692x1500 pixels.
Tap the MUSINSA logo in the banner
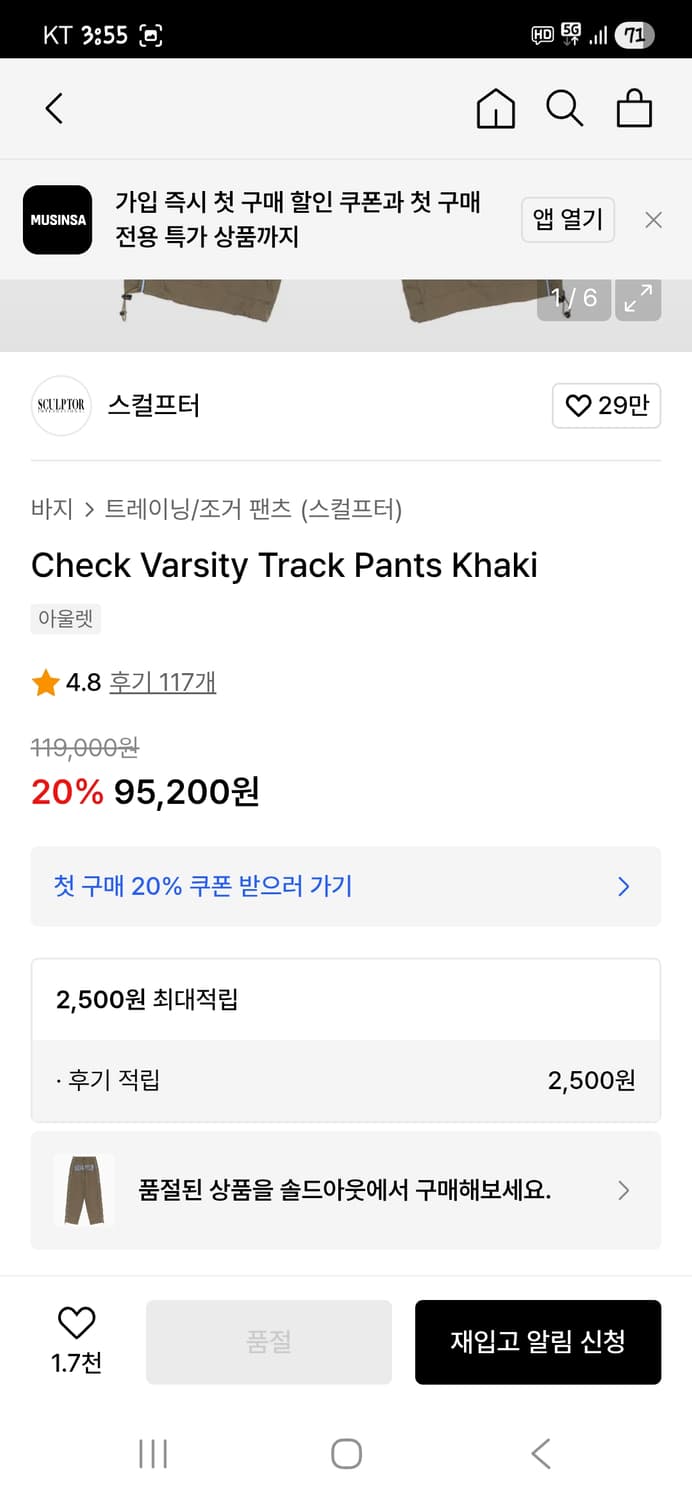[x=57, y=219]
